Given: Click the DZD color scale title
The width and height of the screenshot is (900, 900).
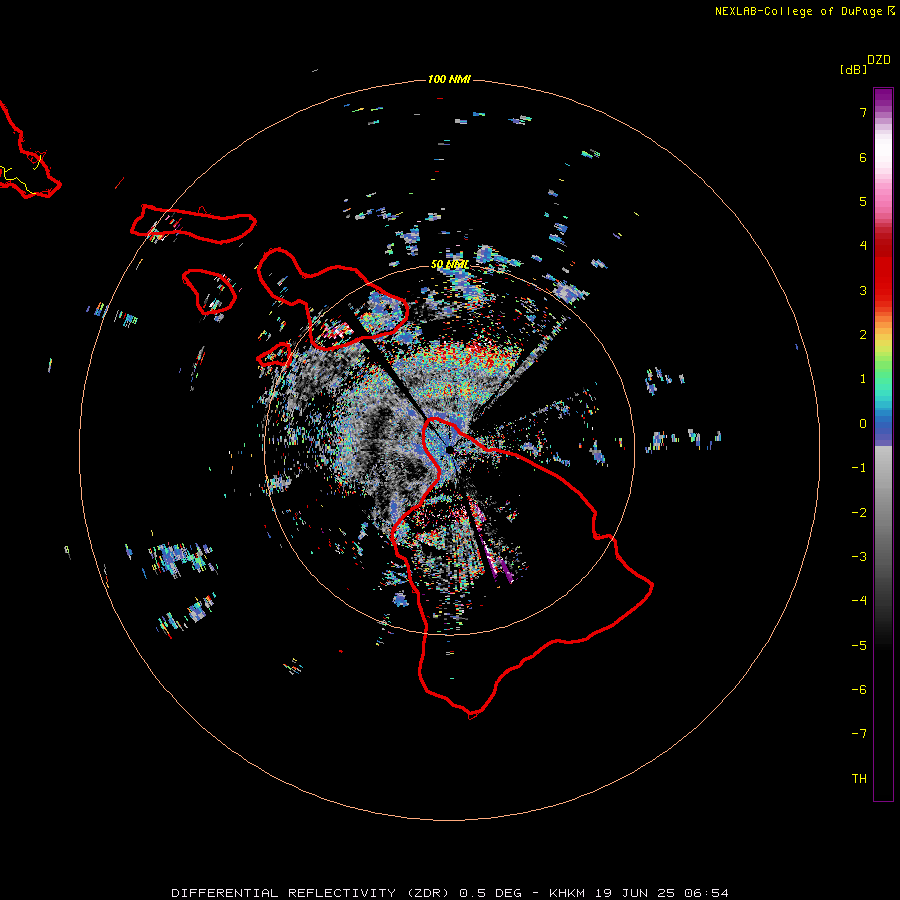Looking at the screenshot, I should 879,60.
